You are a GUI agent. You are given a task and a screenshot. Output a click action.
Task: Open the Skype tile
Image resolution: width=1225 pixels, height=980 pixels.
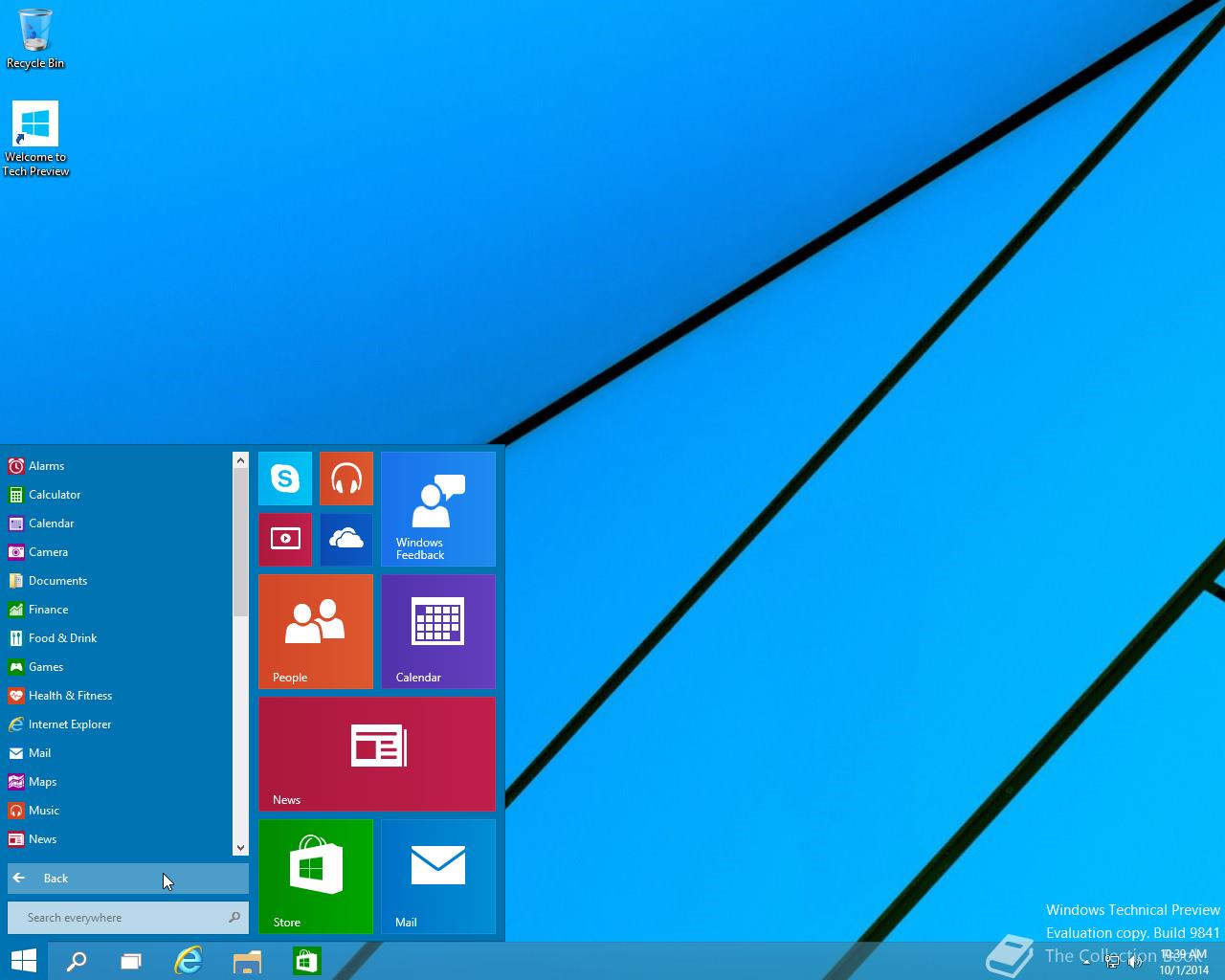tap(285, 479)
